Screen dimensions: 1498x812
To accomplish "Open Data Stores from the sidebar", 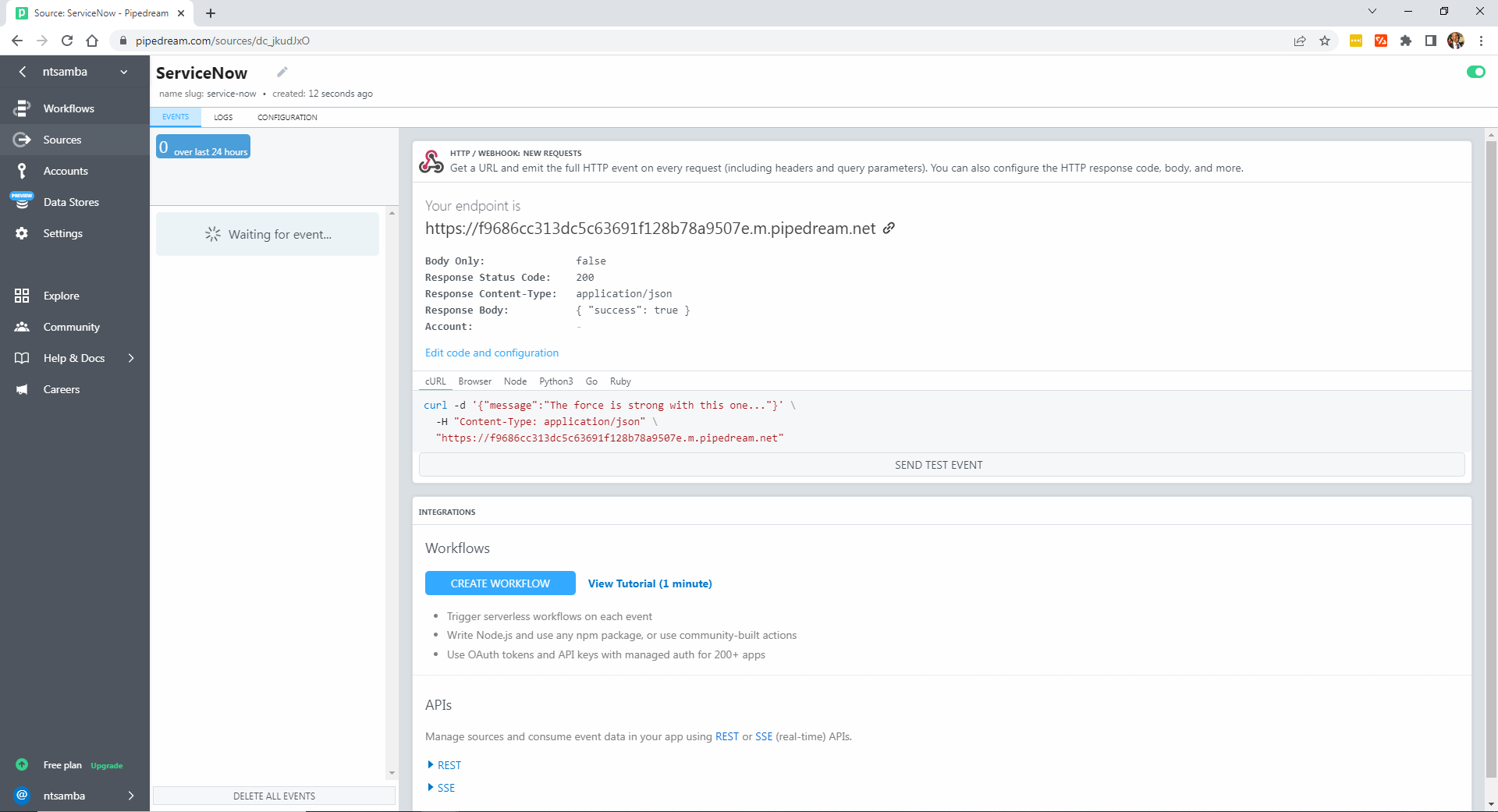I will point(71,201).
